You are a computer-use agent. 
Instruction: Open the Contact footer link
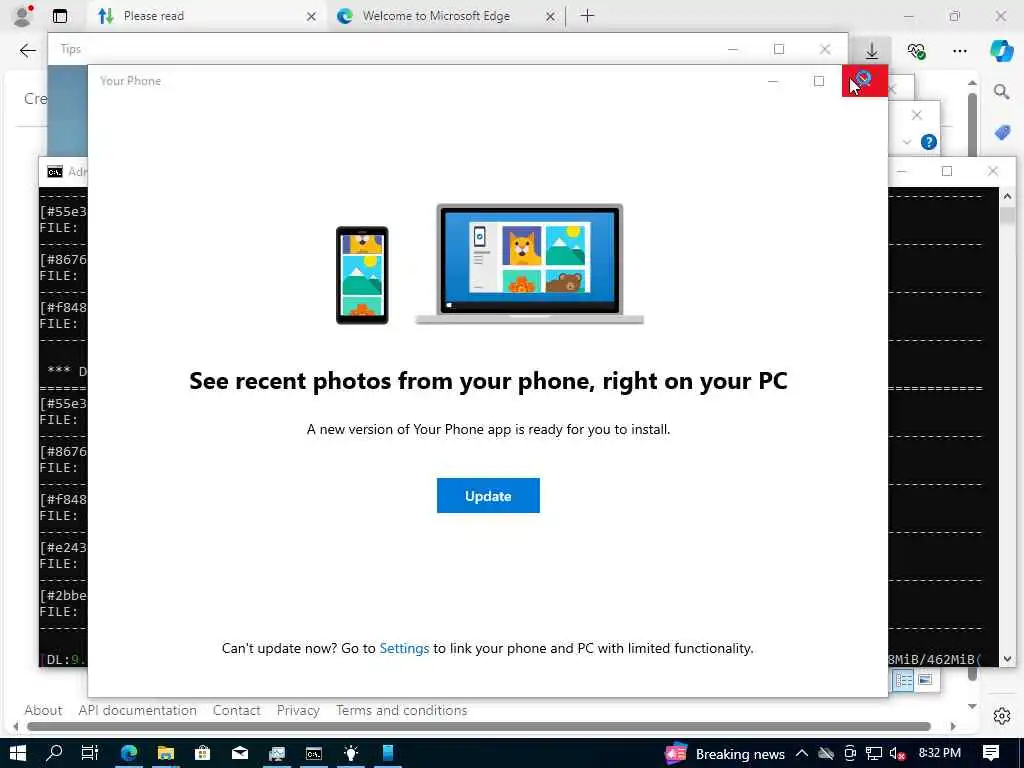coord(236,710)
